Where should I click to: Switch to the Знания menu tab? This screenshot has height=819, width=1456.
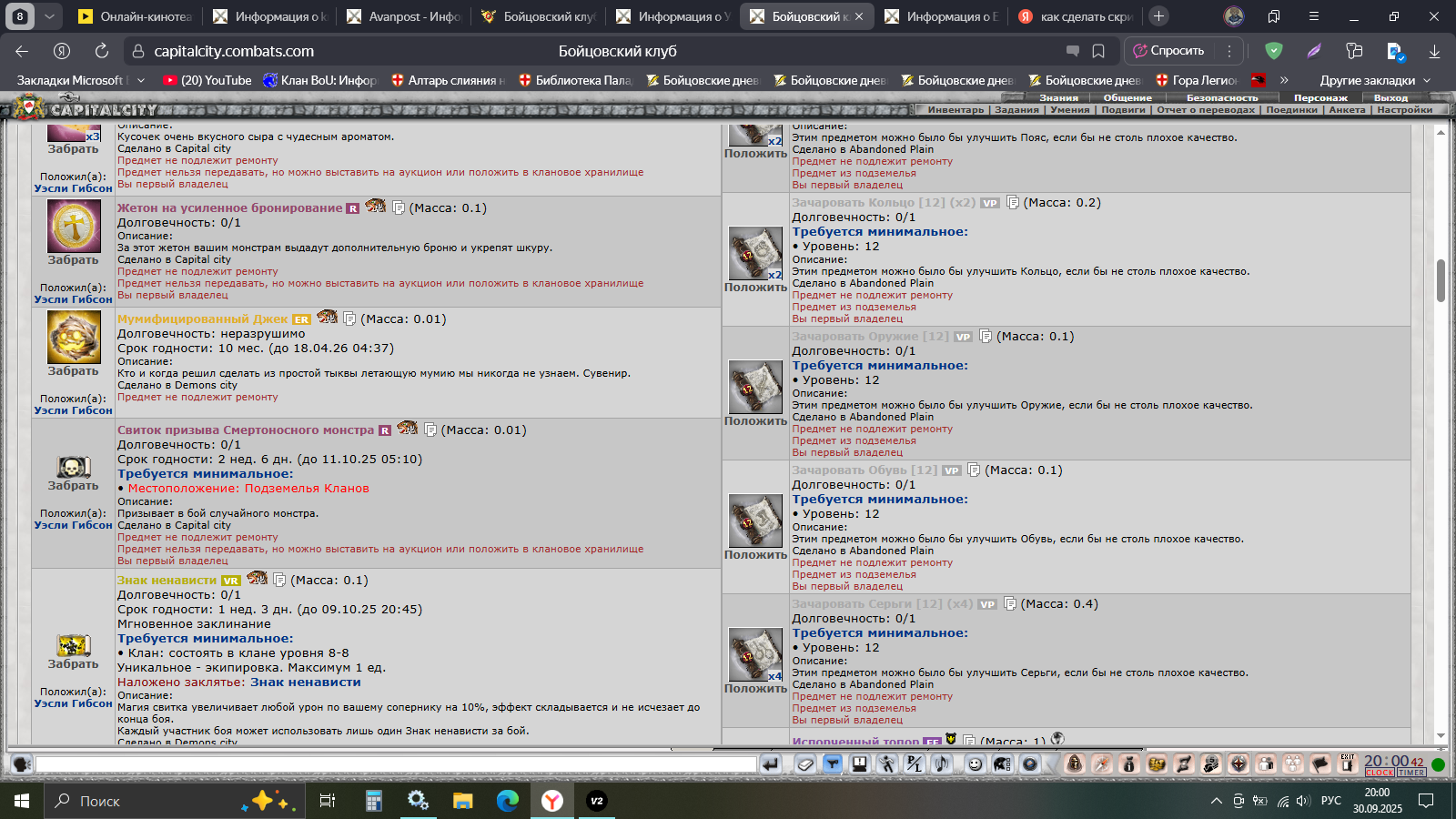[1058, 97]
